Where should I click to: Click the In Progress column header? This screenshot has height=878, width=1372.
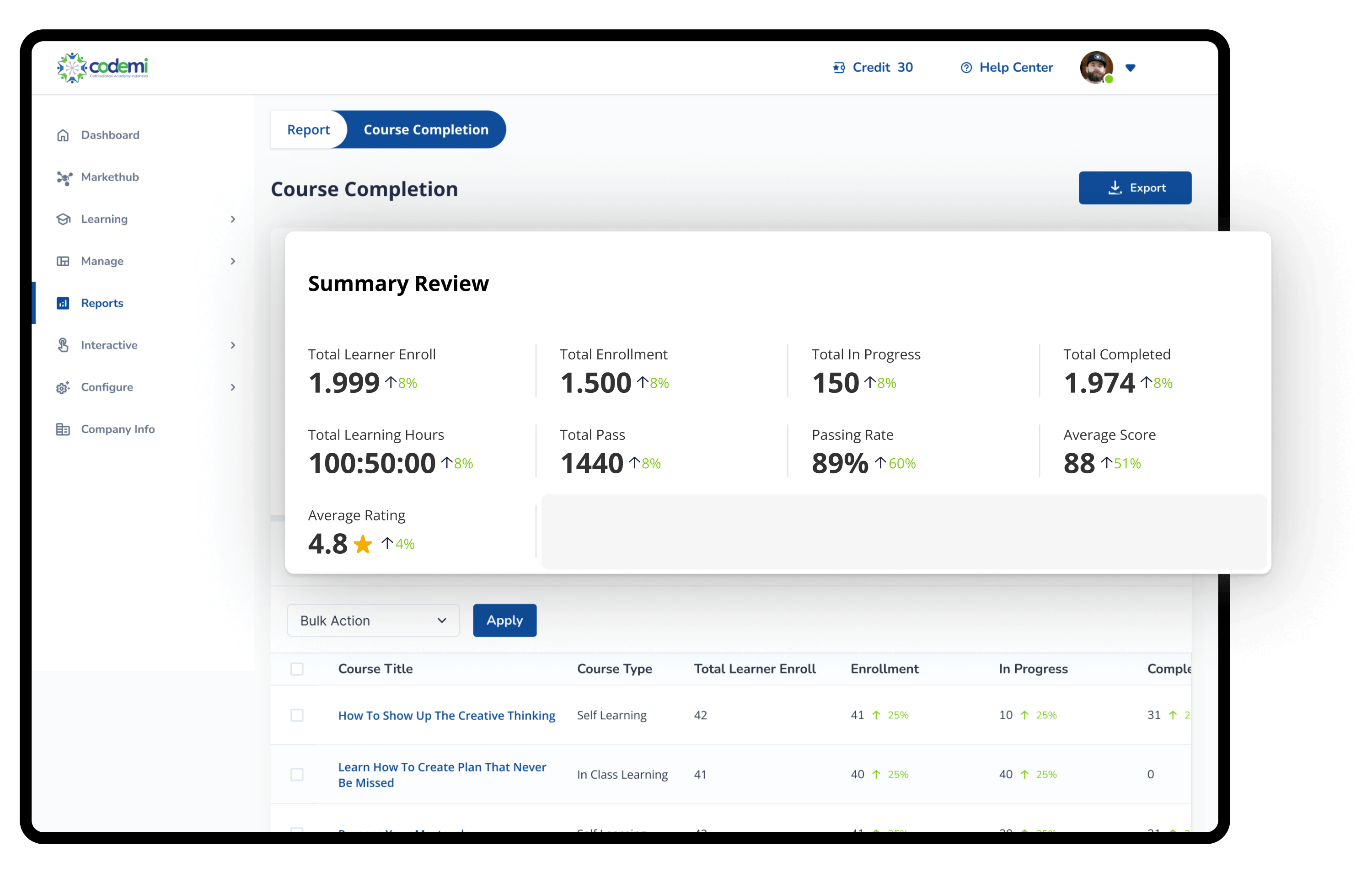click(x=1033, y=669)
